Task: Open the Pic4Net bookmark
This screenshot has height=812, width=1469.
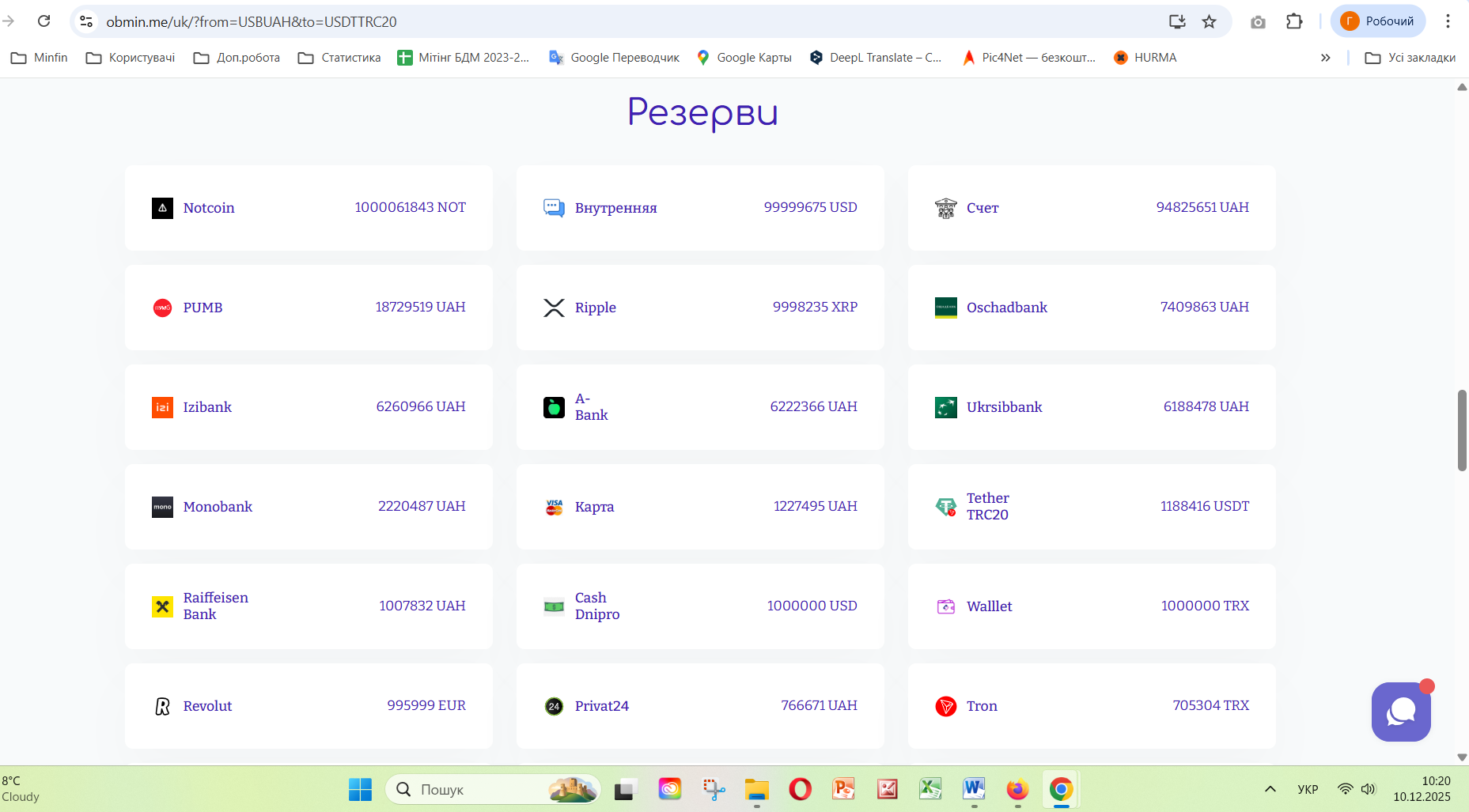Action: pyautogui.click(x=1029, y=58)
